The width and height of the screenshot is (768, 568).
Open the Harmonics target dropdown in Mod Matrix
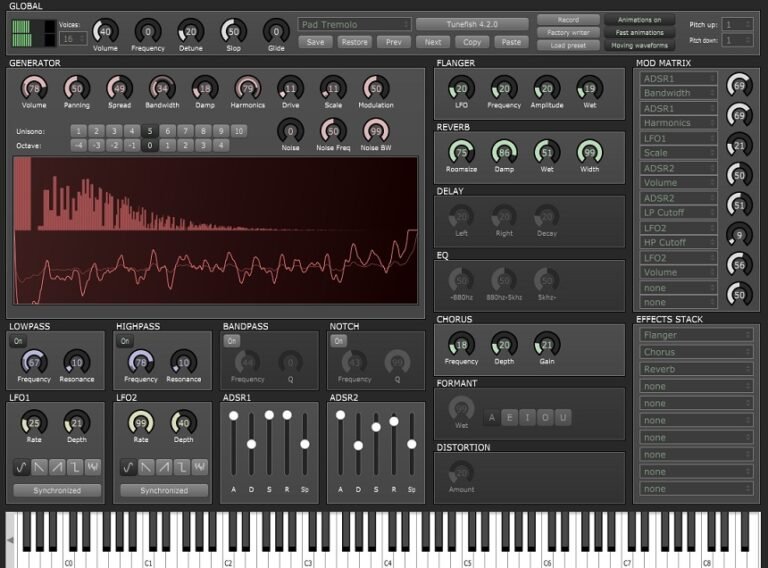tap(678, 123)
